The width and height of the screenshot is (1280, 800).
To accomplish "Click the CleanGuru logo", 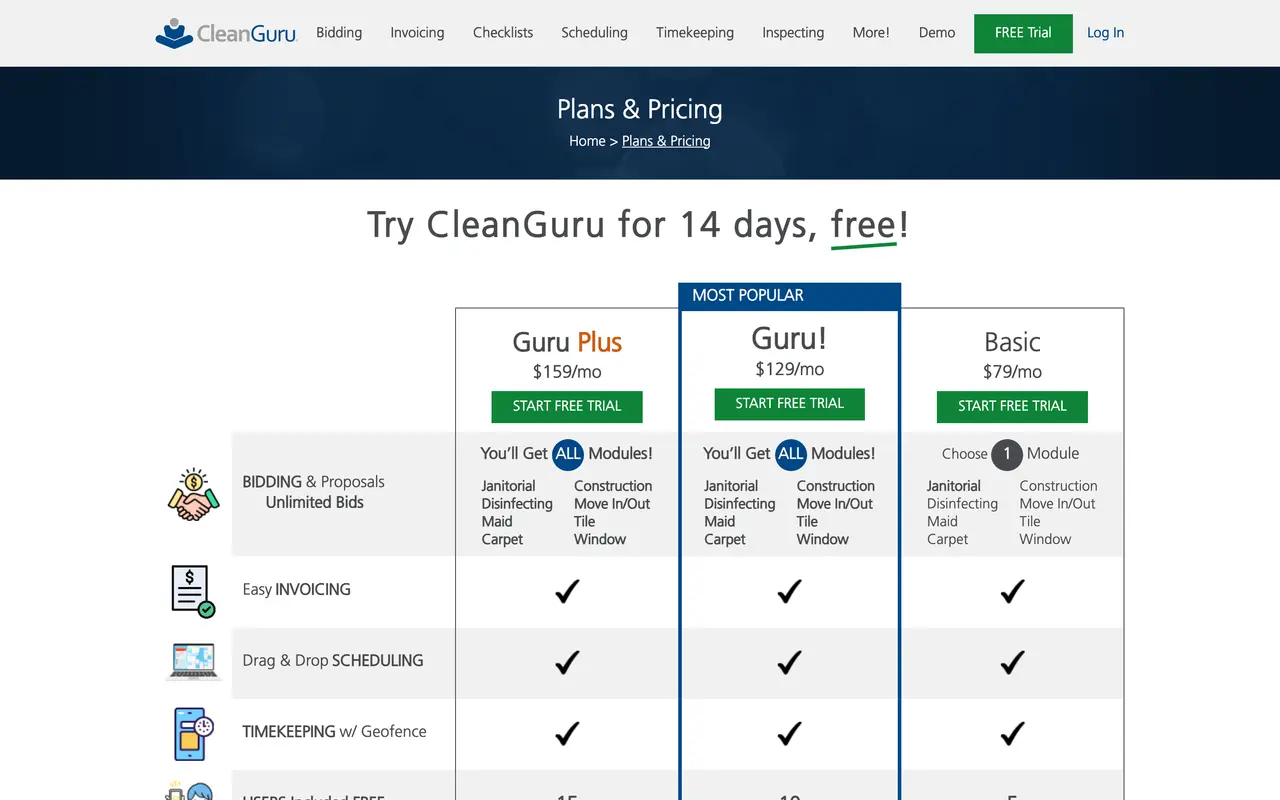I will (227, 33).
